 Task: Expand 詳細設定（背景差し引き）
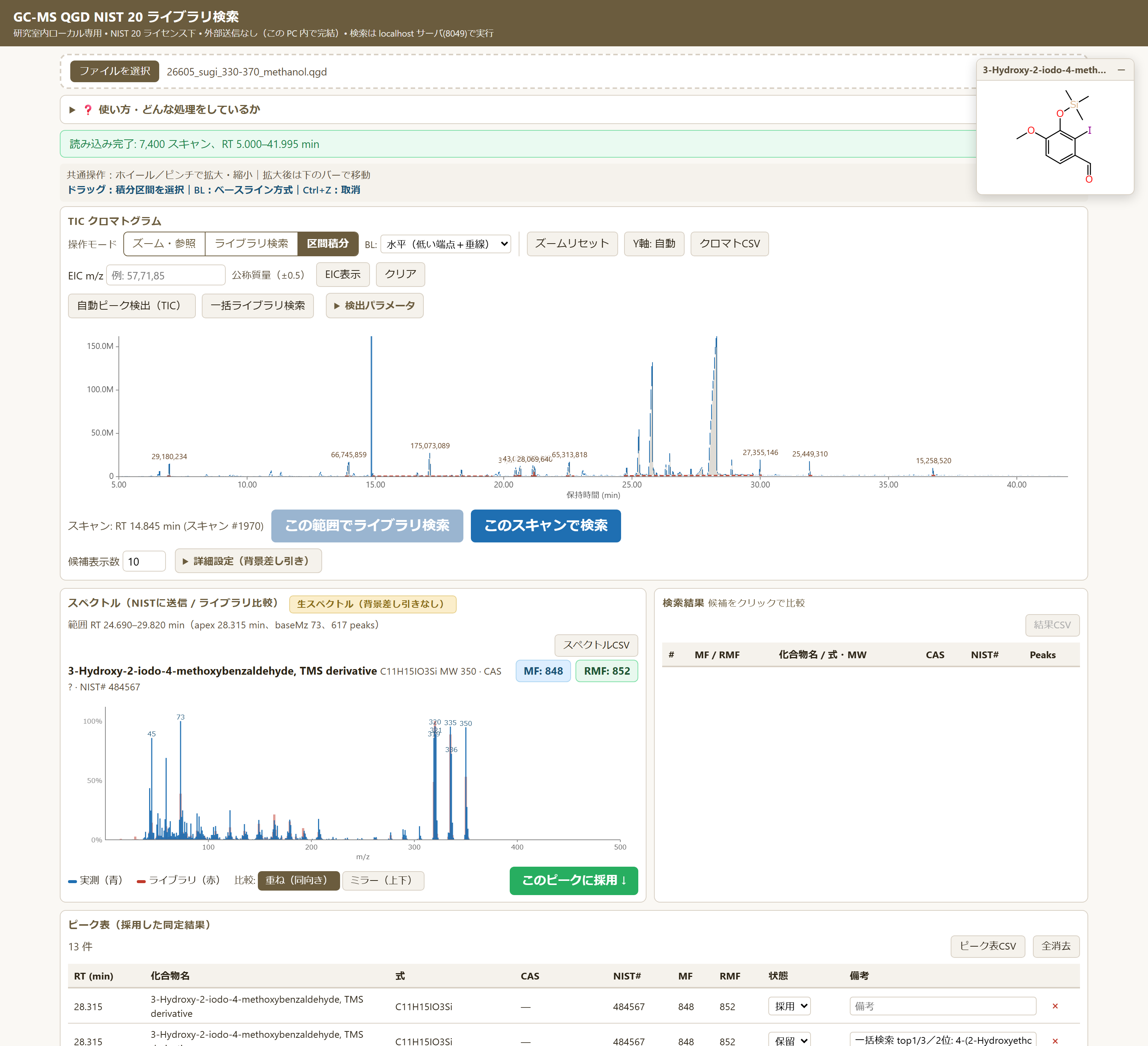click(x=248, y=561)
